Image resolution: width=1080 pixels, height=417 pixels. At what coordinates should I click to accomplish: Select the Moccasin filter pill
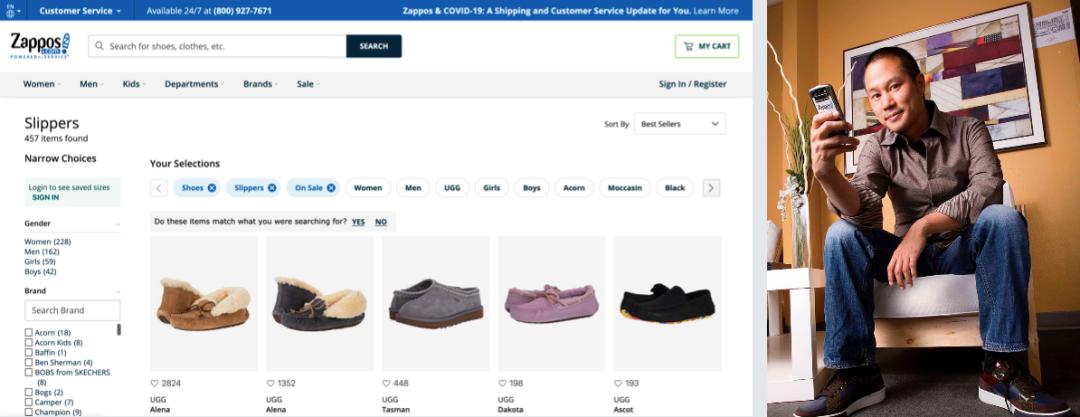[625, 187]
